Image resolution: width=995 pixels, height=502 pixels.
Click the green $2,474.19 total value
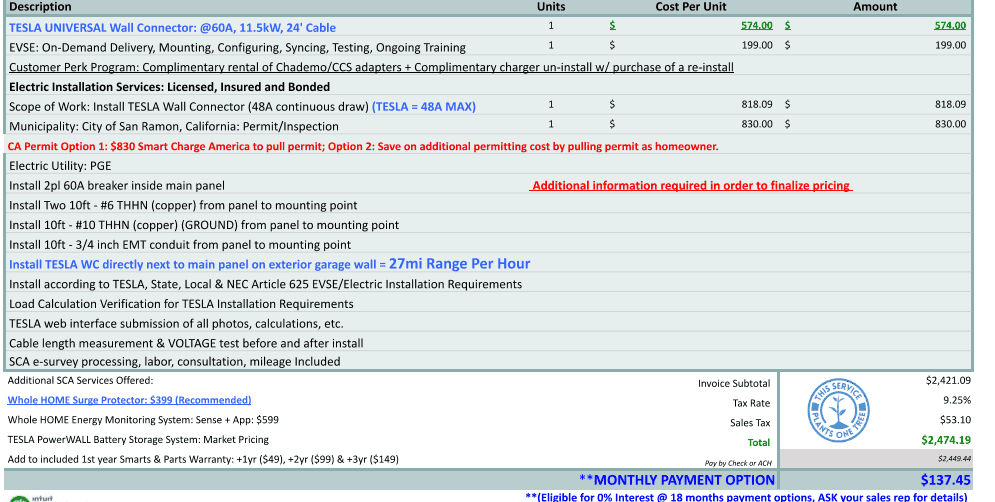946,439
